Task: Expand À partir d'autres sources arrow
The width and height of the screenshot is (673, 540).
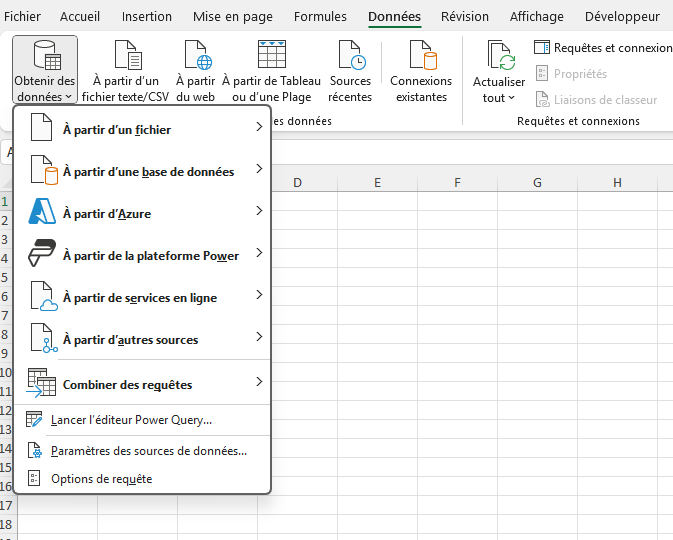Action: pyautogui.click(x=259, y=337)
